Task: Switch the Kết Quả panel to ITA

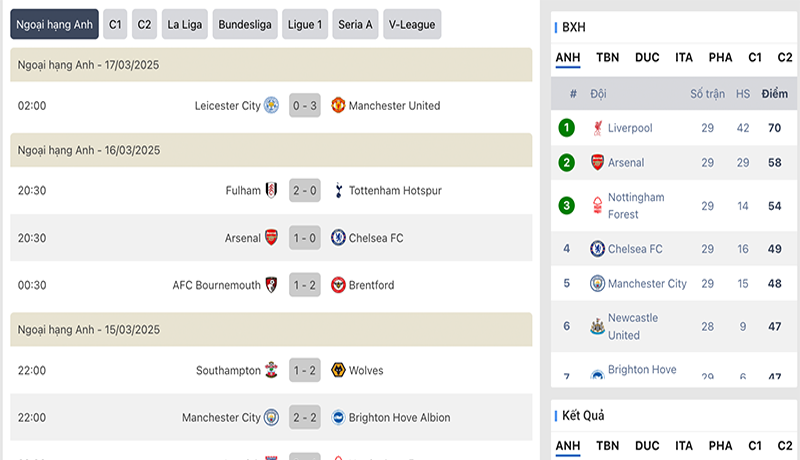Action: pos(684,446)
